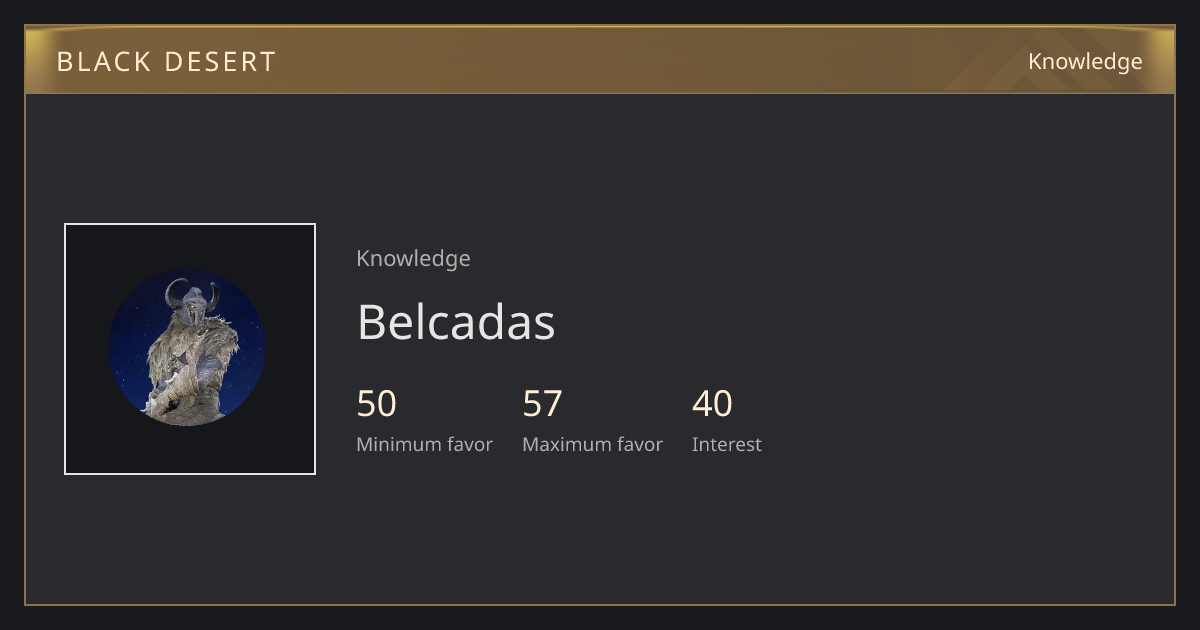Click the interest value 40
Screen dimensions: 1200x630
pyautogui.click(x=712, y=404)
